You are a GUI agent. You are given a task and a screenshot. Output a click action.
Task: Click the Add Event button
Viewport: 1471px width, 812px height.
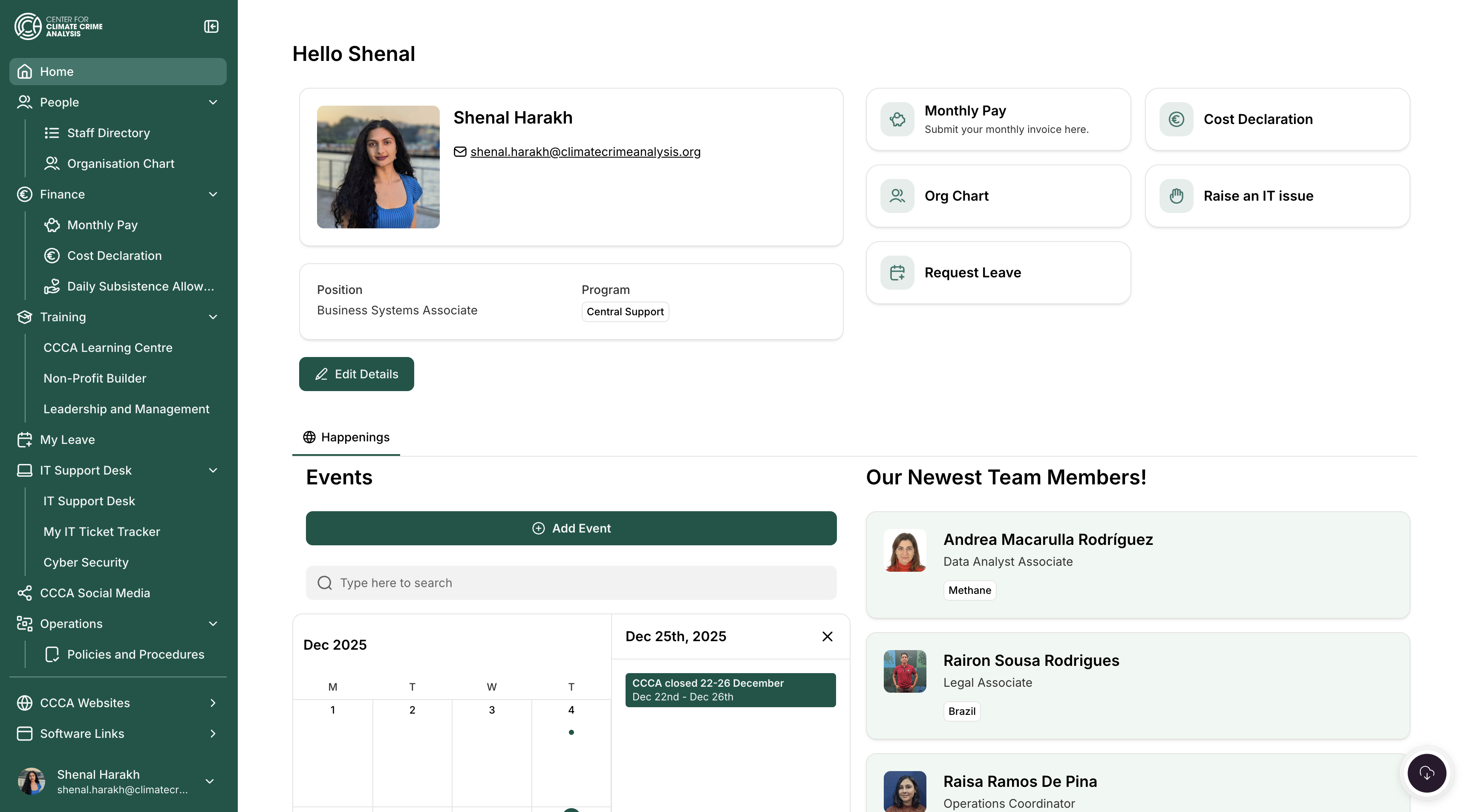coord(571,528)
